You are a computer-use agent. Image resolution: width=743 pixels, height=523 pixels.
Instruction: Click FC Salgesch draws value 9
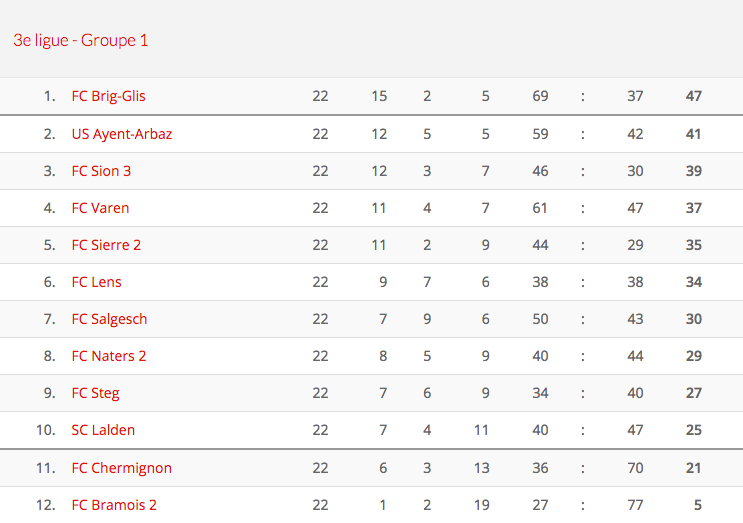pyautogui.click(x=427, y=319)
